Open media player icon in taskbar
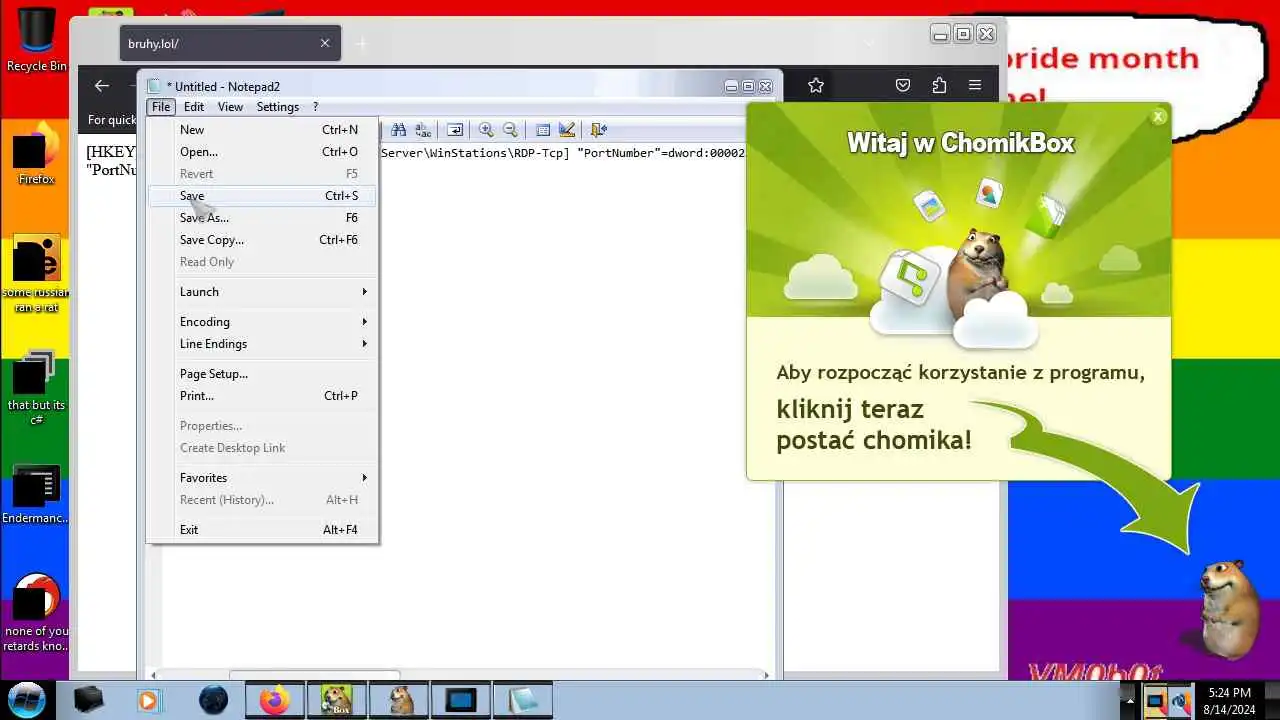 coord(148,700)
